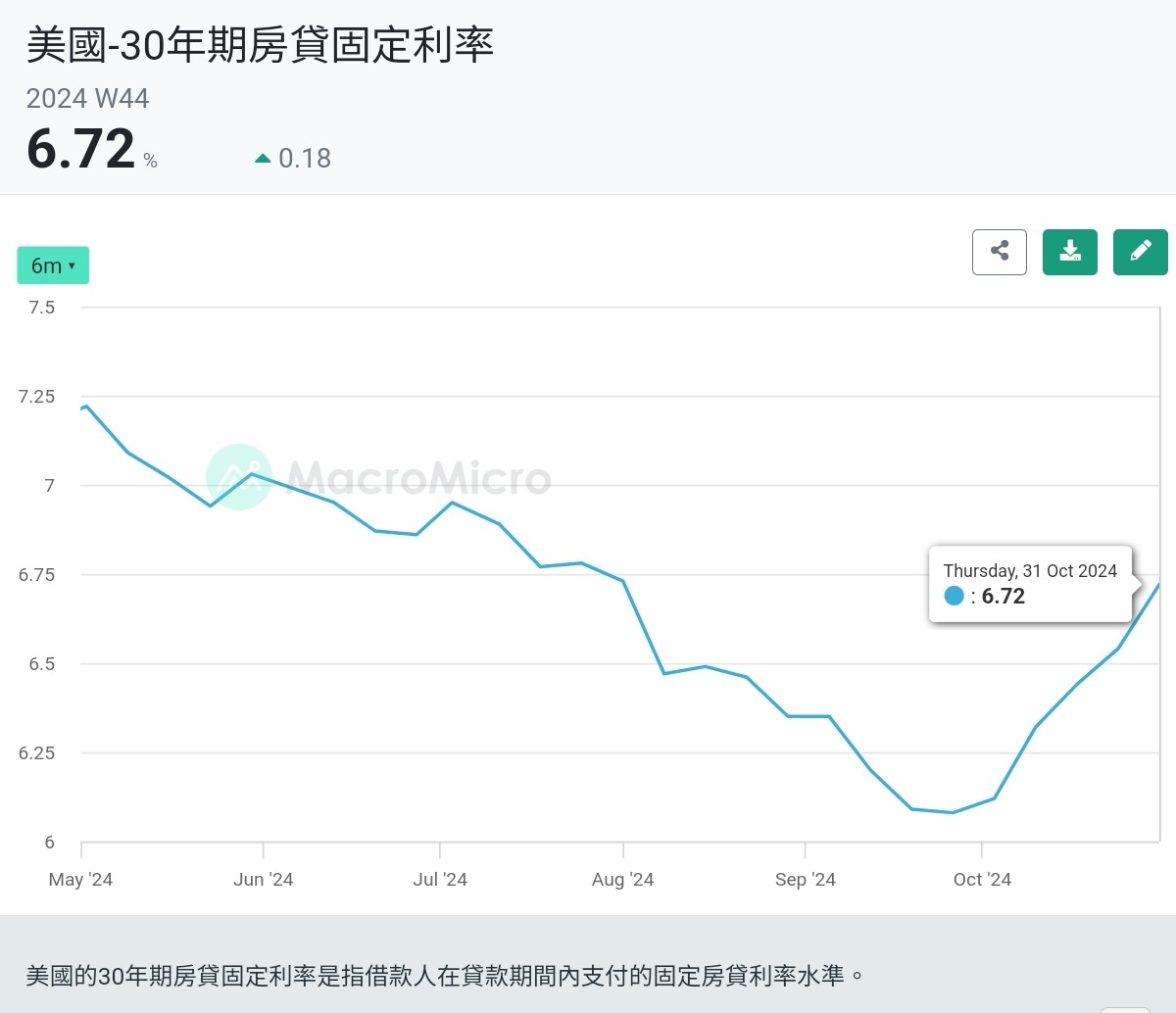Click the blue dot in the tooltip

point(953,595)
